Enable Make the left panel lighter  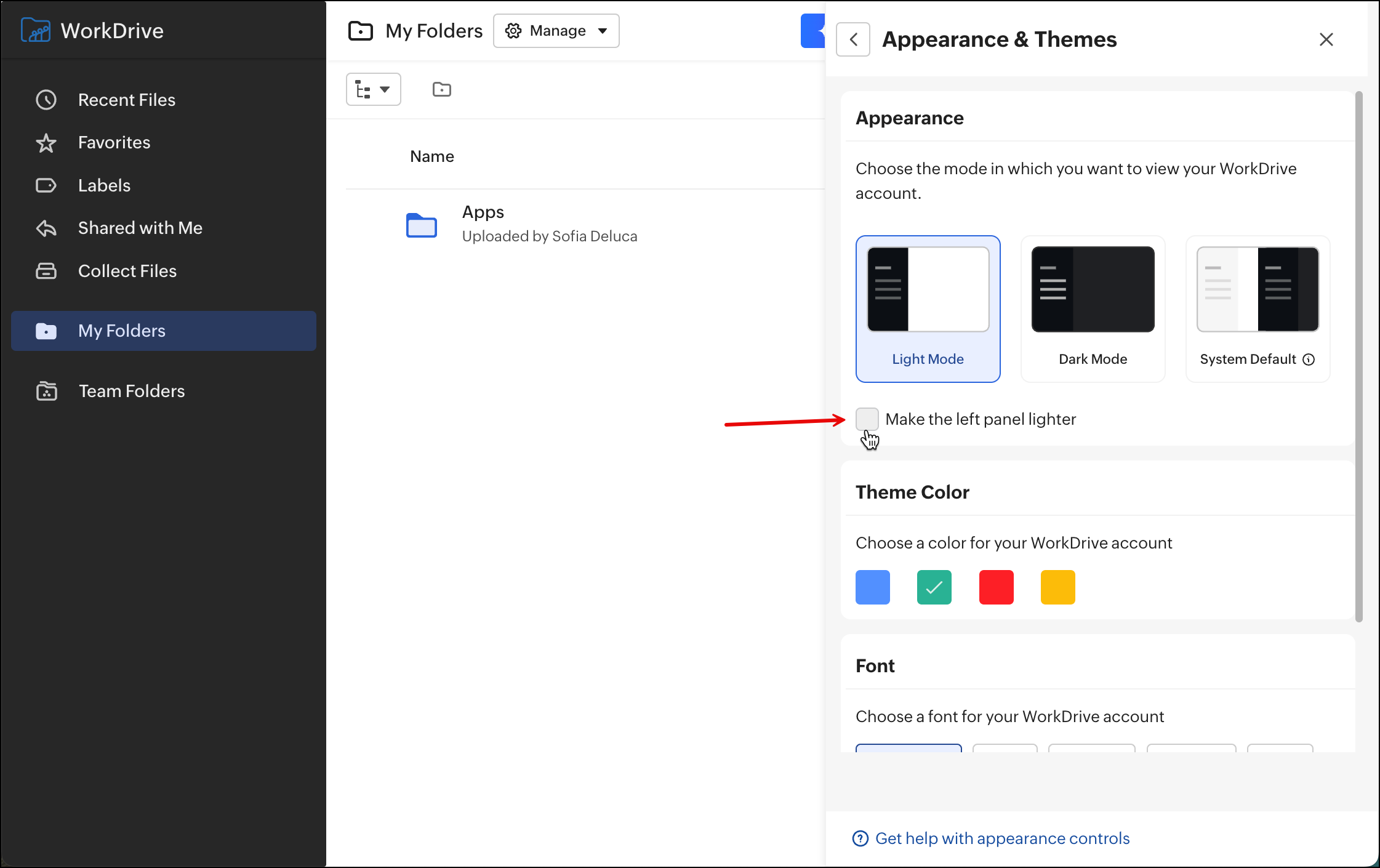click(867, 419)
